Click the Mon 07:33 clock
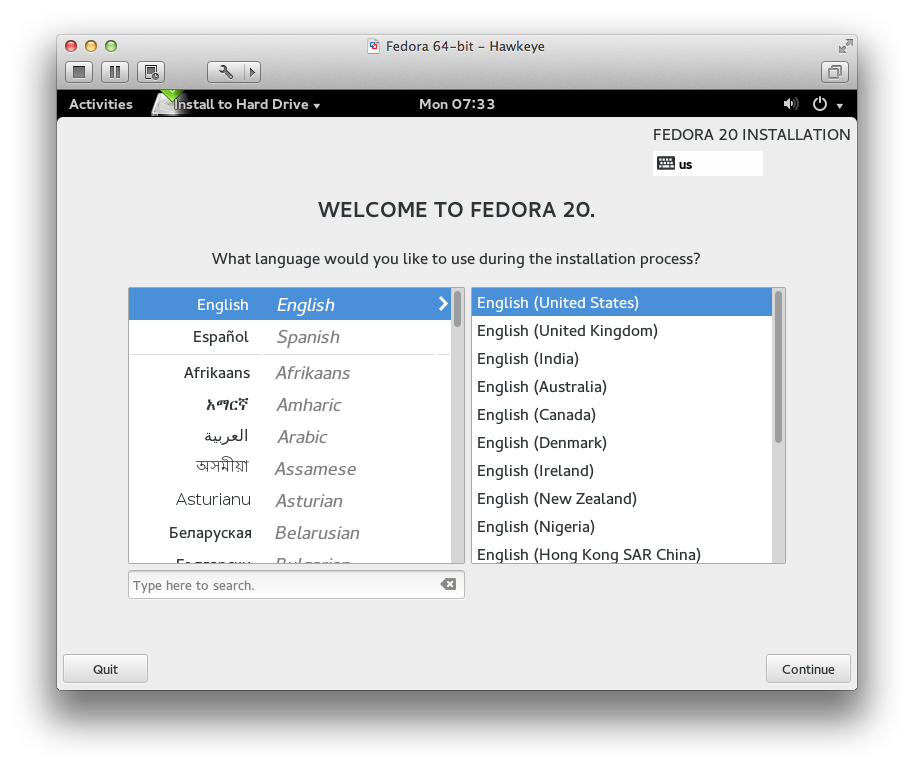 [x=457, y=104]
